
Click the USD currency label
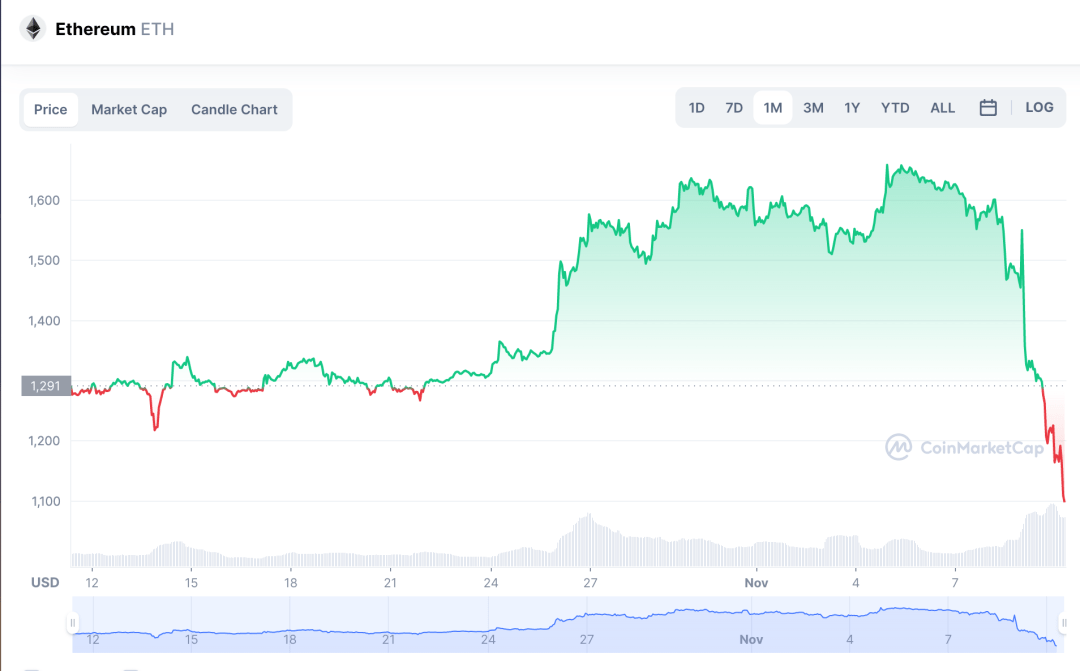click(x=45, y=582)
